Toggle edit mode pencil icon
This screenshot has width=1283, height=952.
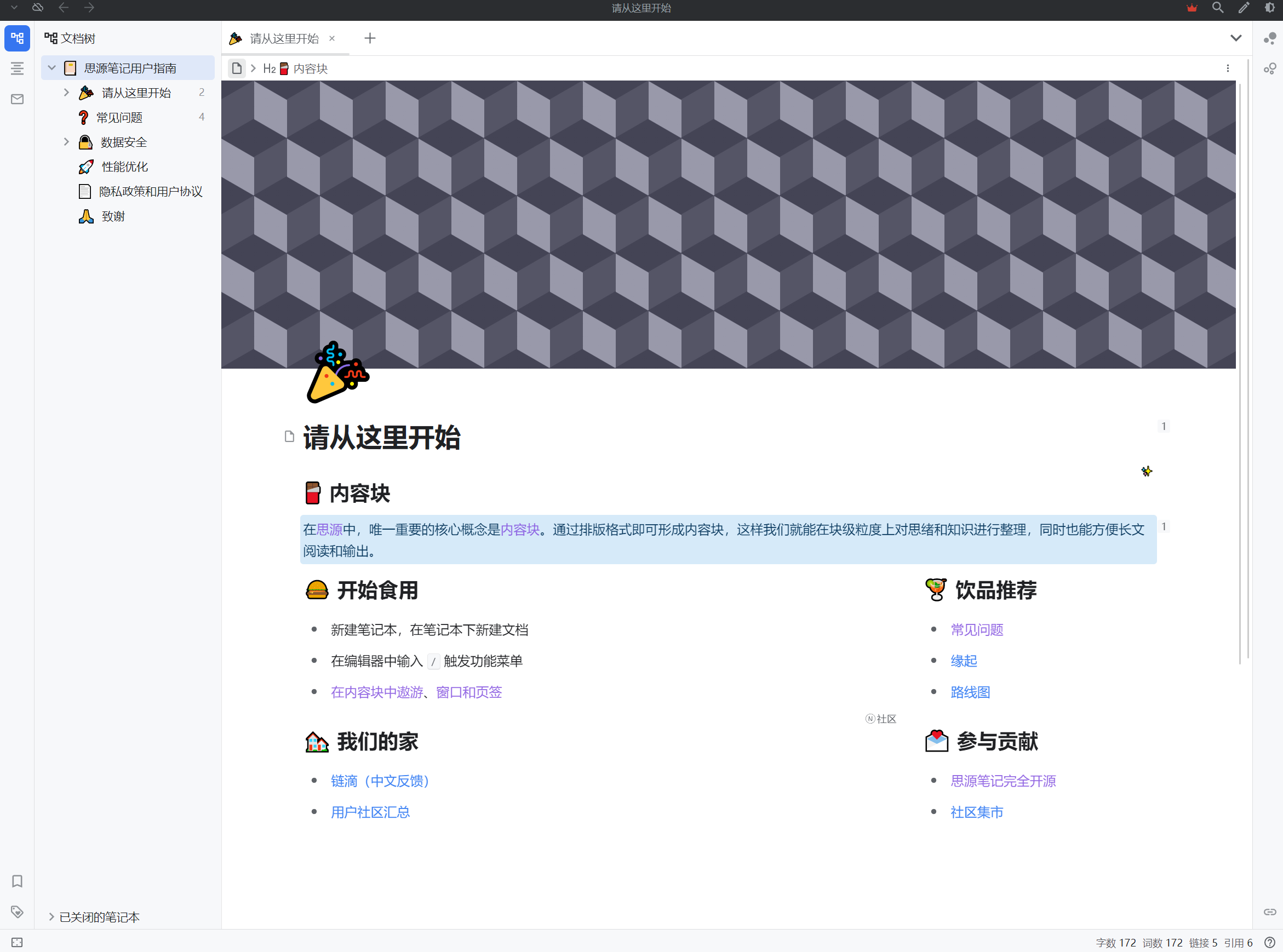(x=1244, y=8)
